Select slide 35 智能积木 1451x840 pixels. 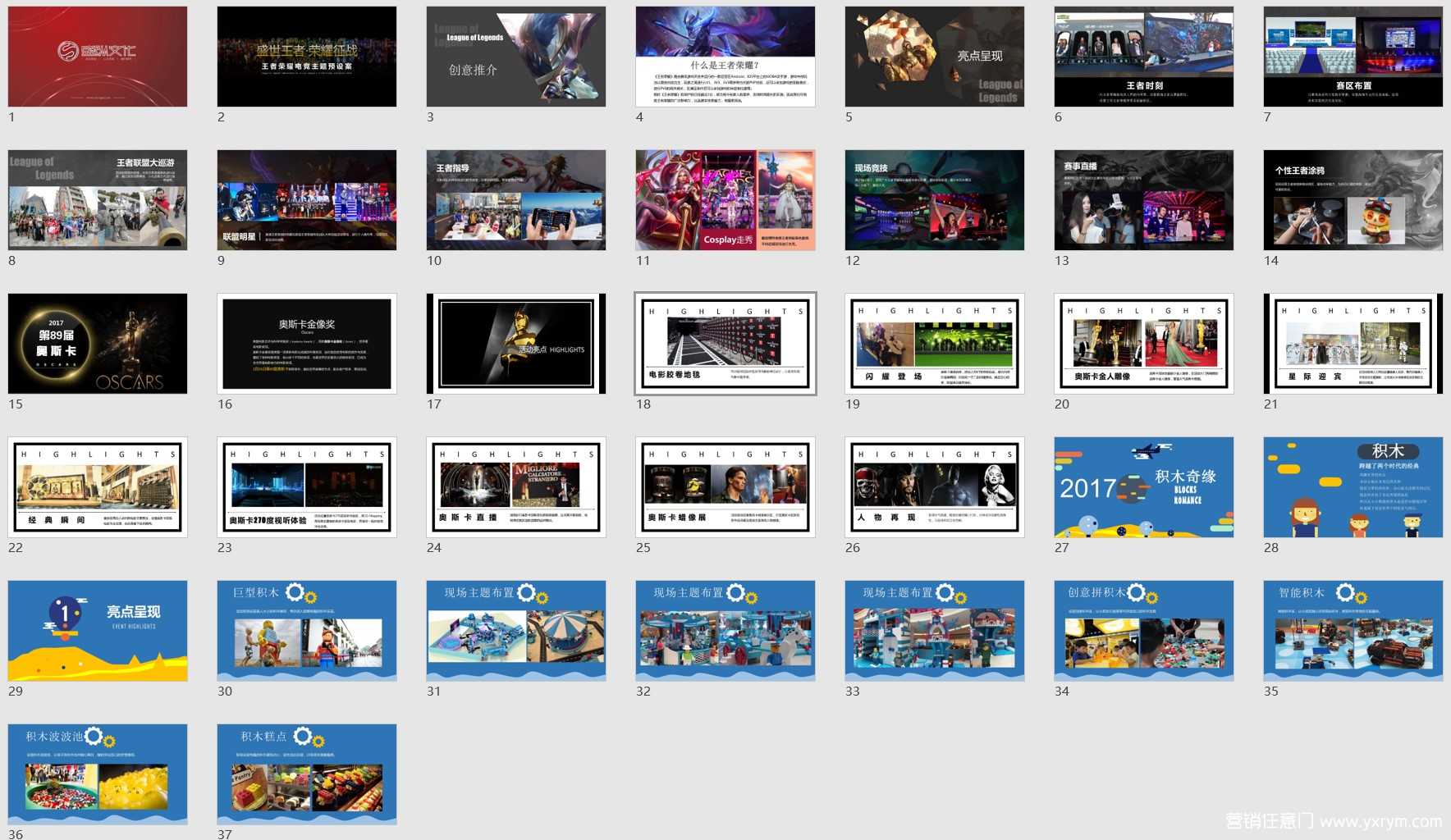click(1353, 631)
